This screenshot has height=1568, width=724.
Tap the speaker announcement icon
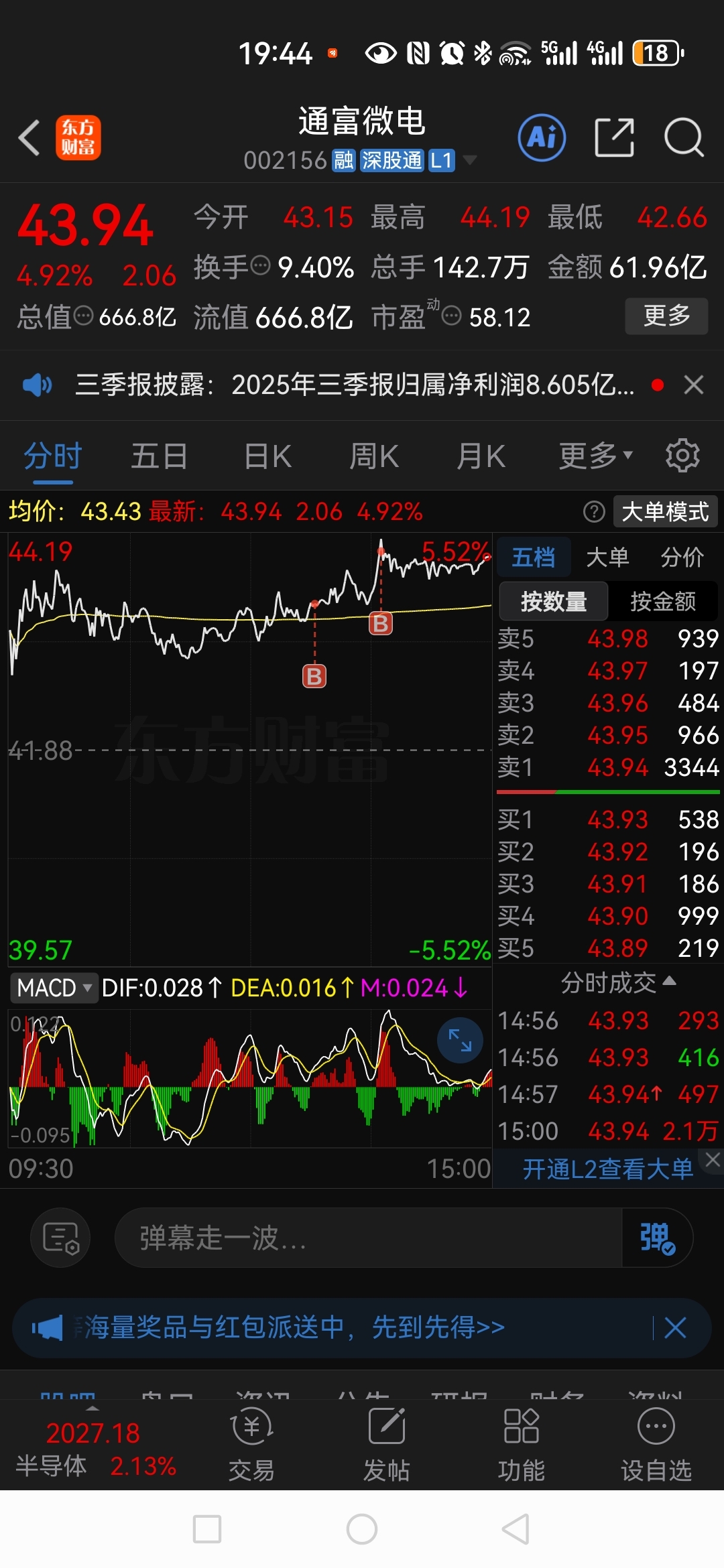pos(37,385)
